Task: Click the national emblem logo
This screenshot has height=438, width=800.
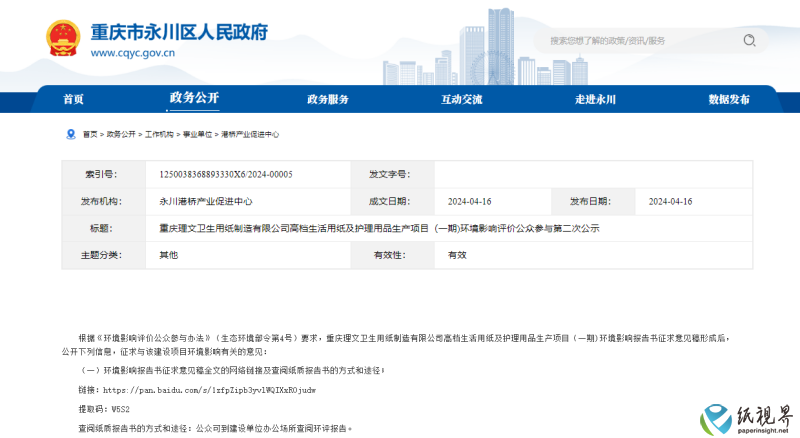Action: point(63,38)
